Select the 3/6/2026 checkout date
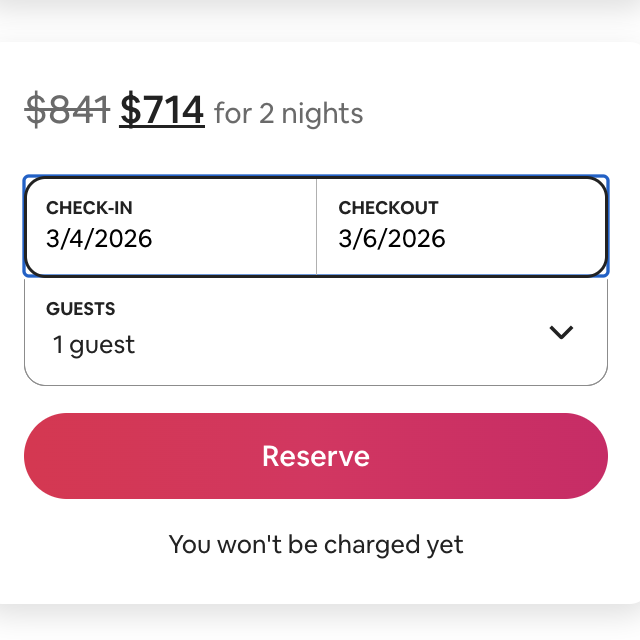 (392, 239)
